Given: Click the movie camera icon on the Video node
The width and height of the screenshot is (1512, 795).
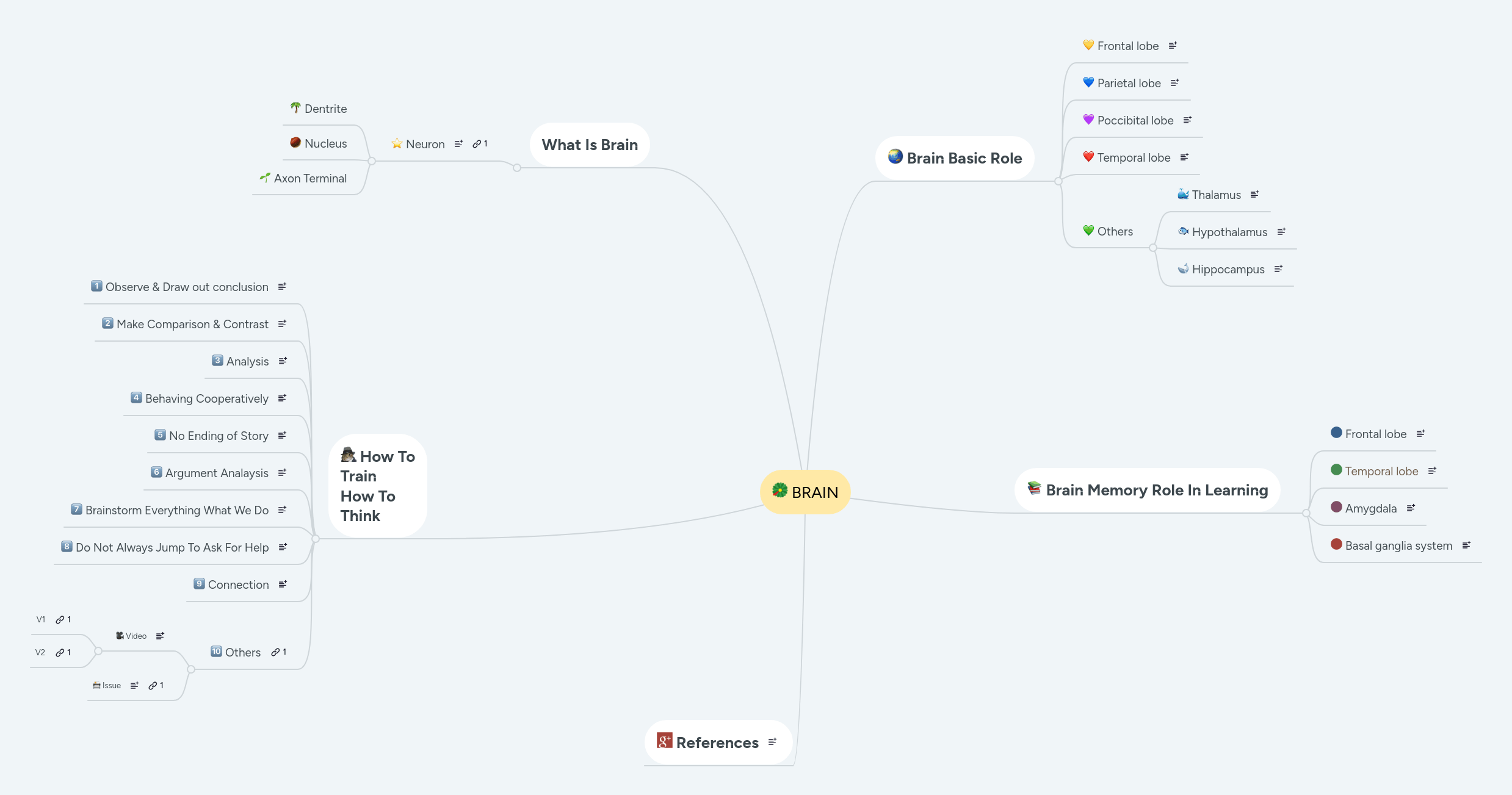Looking at the screenshot, I should [119, 635].
